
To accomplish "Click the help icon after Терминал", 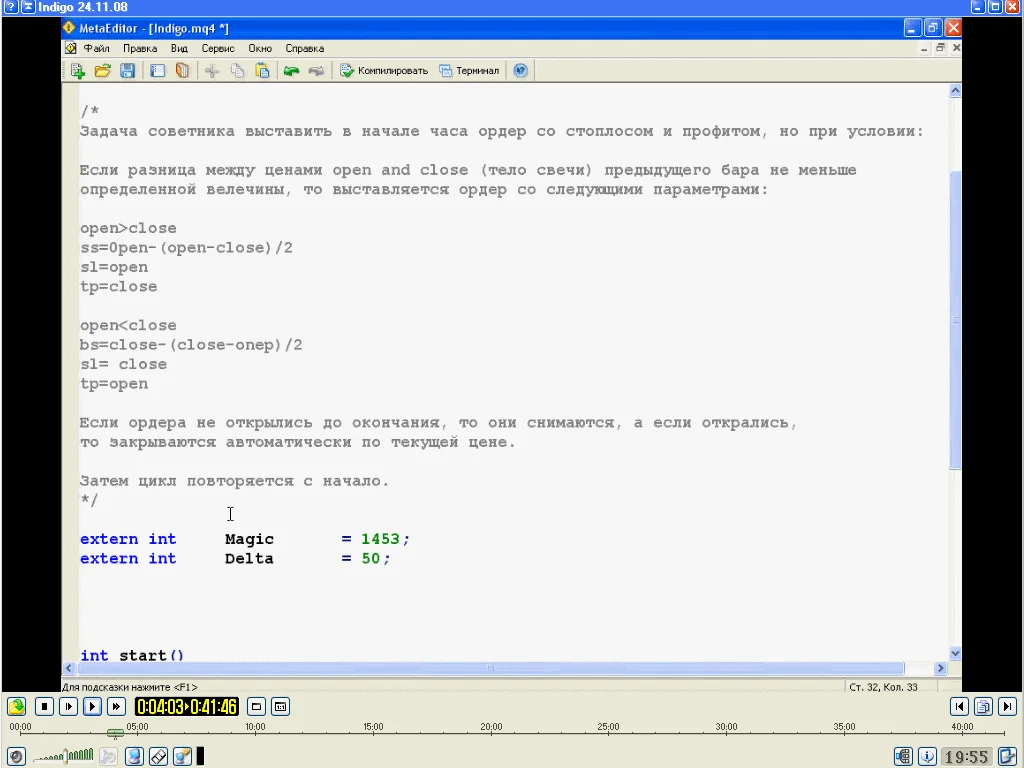I will click(x=520, y=71).
